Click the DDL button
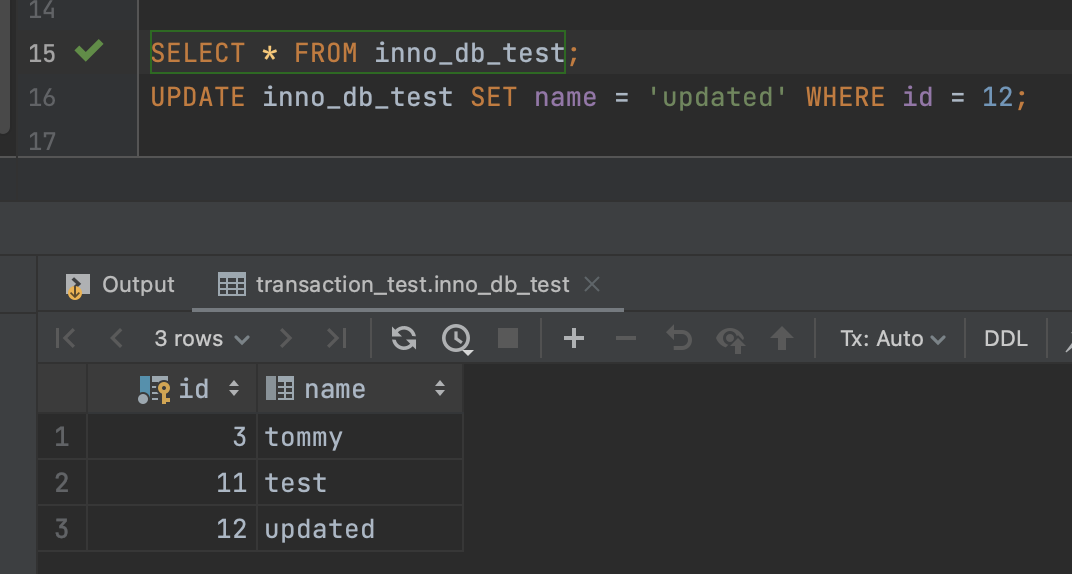 click(x=1005, y=339)
